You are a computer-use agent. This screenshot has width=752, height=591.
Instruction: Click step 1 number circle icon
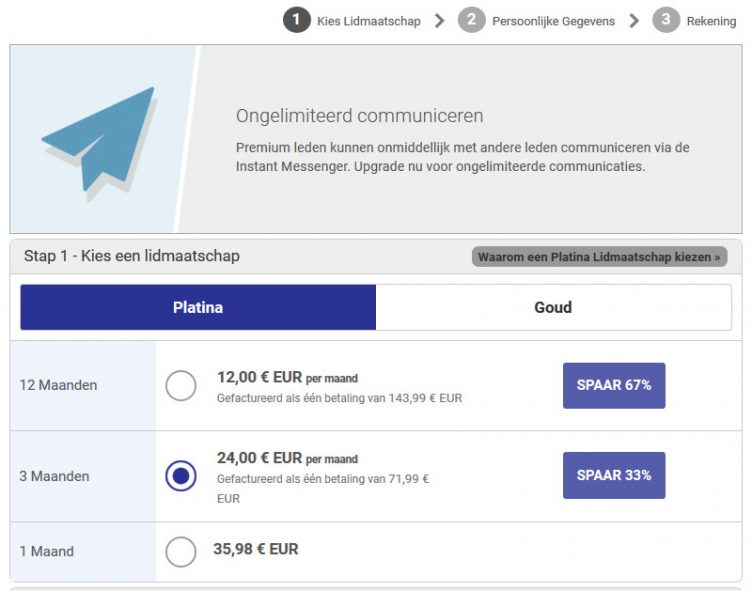[x=296, y=20]
